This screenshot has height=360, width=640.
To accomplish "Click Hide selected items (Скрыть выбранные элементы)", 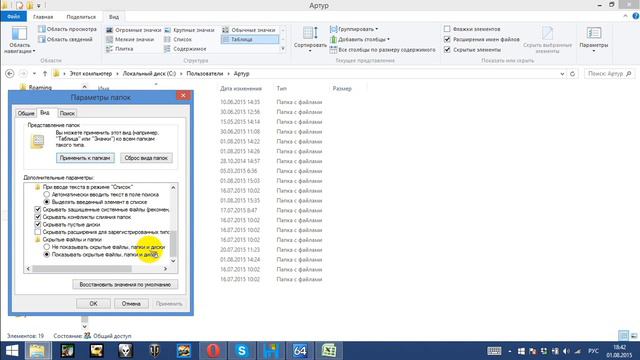I will point(547,40).
